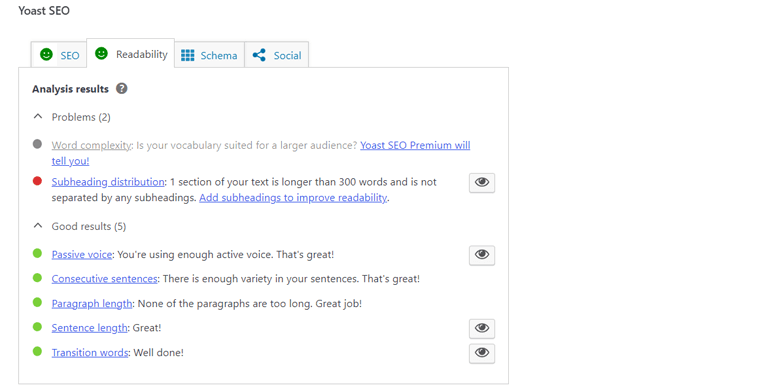Viewport: 760px width, 392px height.
Task: Click the Schema grid icon
Action: pyautogui.click(x=188, y=55)
